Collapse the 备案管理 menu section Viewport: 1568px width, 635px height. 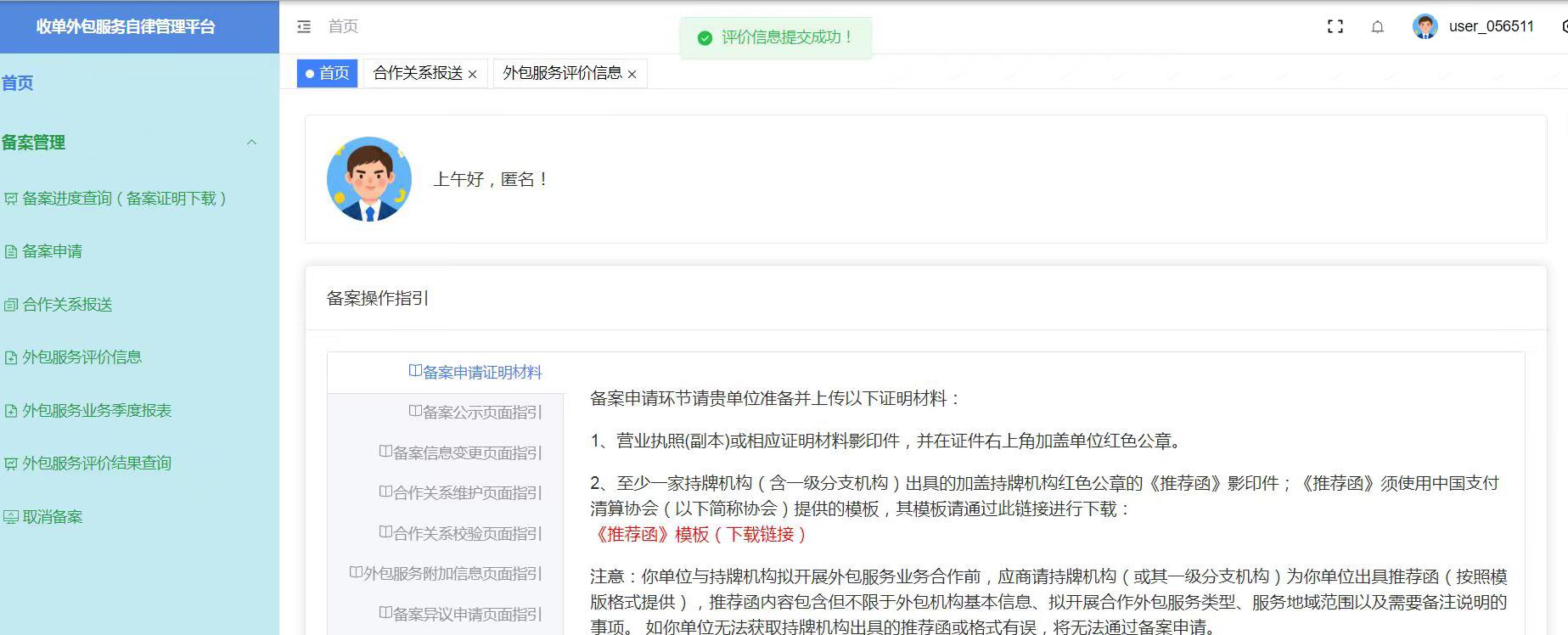[x=251, y=143]
